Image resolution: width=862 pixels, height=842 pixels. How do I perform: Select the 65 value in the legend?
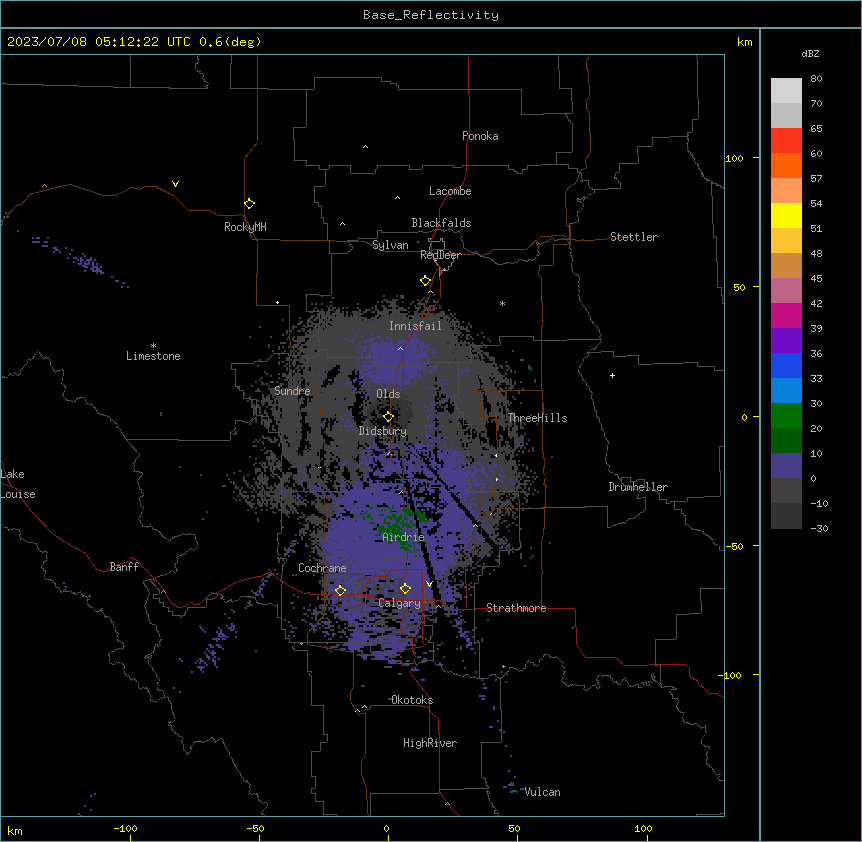[x=816, y=128]
